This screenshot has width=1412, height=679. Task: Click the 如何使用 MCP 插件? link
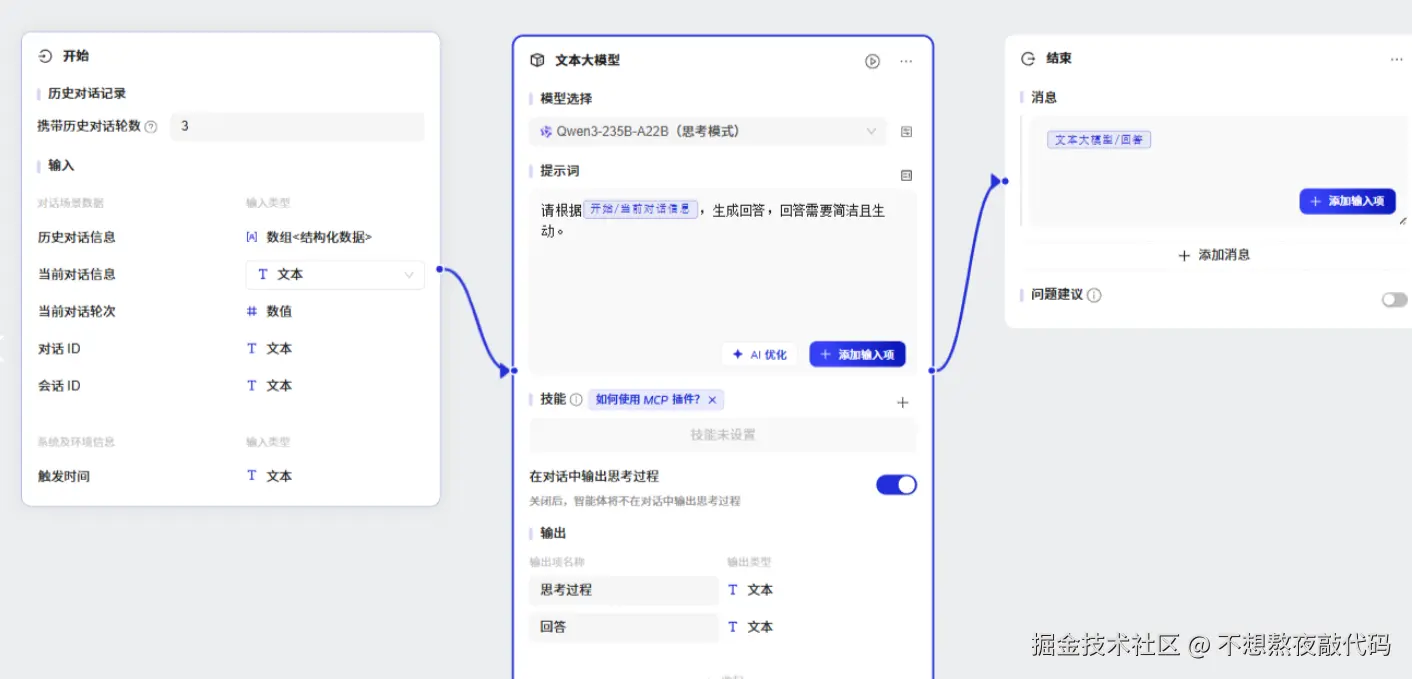pos(648,400)
